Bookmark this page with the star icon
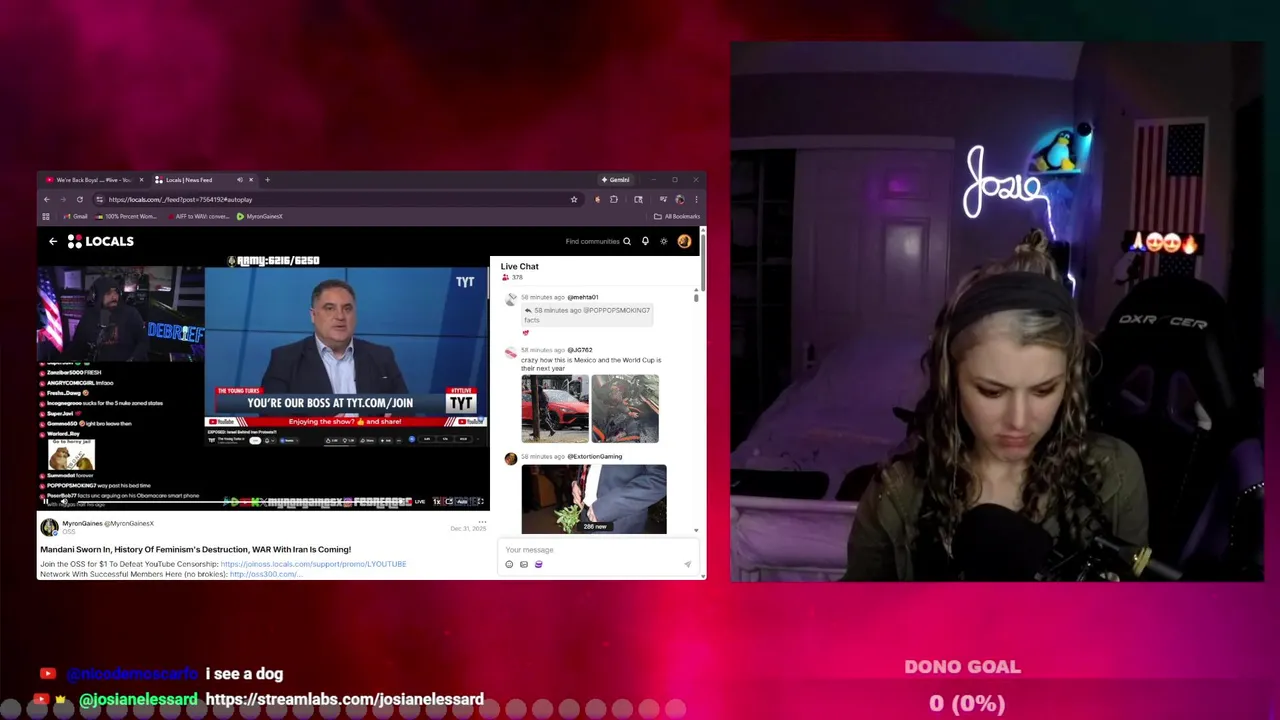 [x=574, y=199]
